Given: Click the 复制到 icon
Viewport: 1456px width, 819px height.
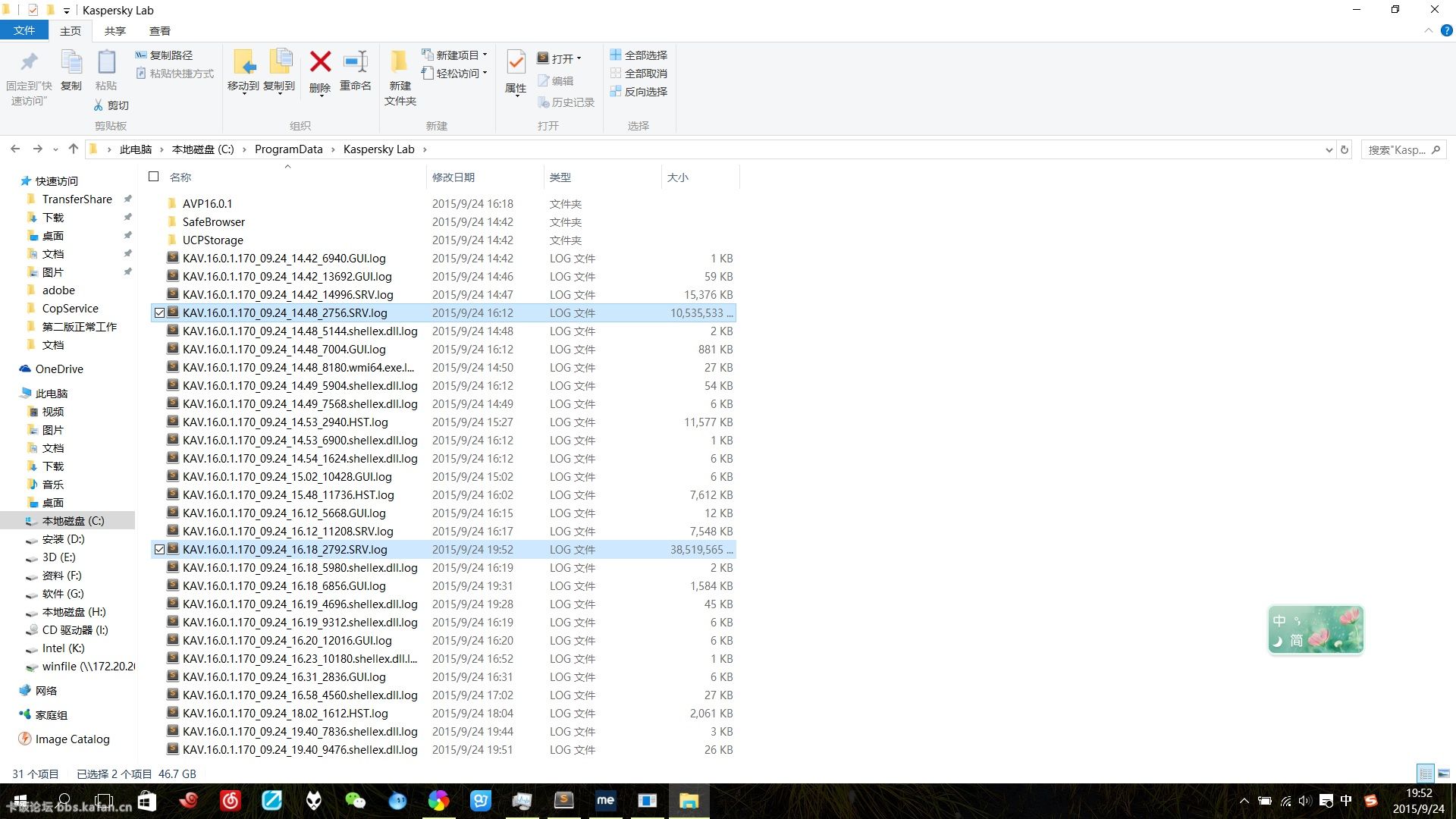Looking at the screenshot, I should (280, 62).
